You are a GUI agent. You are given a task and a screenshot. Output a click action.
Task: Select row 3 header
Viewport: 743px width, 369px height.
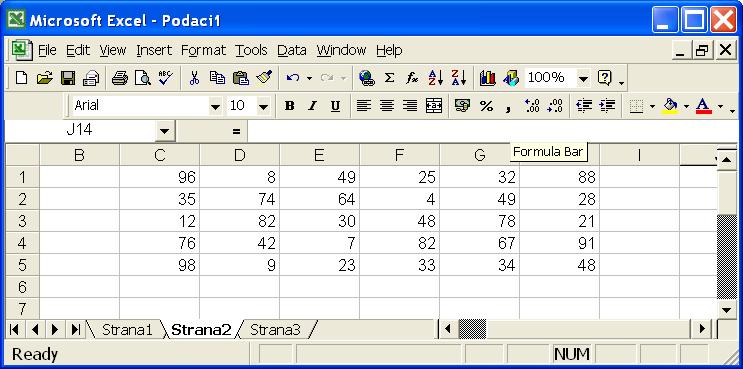click(x=22, y=221)
